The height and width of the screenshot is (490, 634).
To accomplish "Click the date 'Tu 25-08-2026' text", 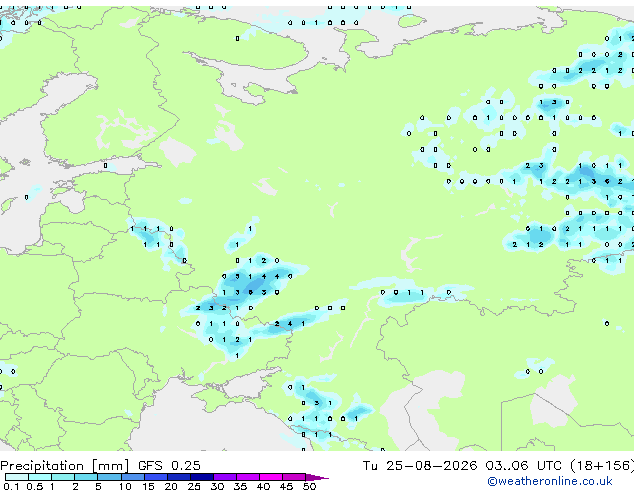I will (420, 466).
